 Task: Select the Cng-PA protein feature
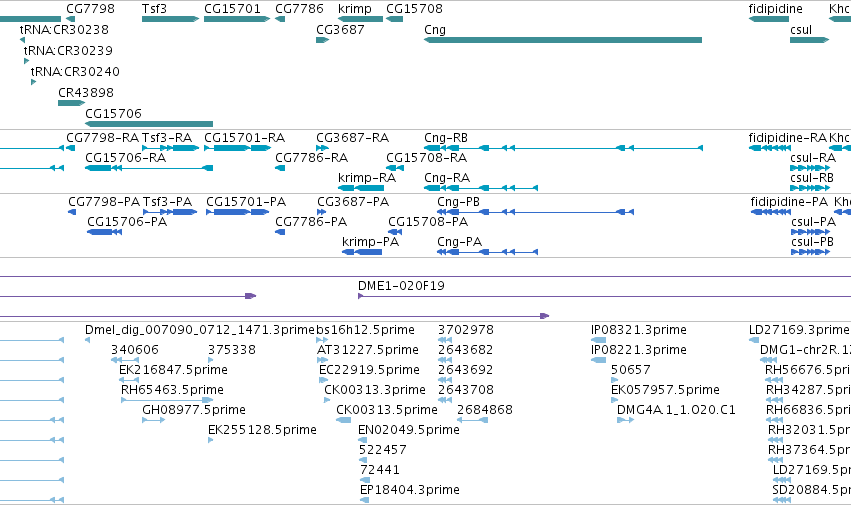(x=487, y=252)
